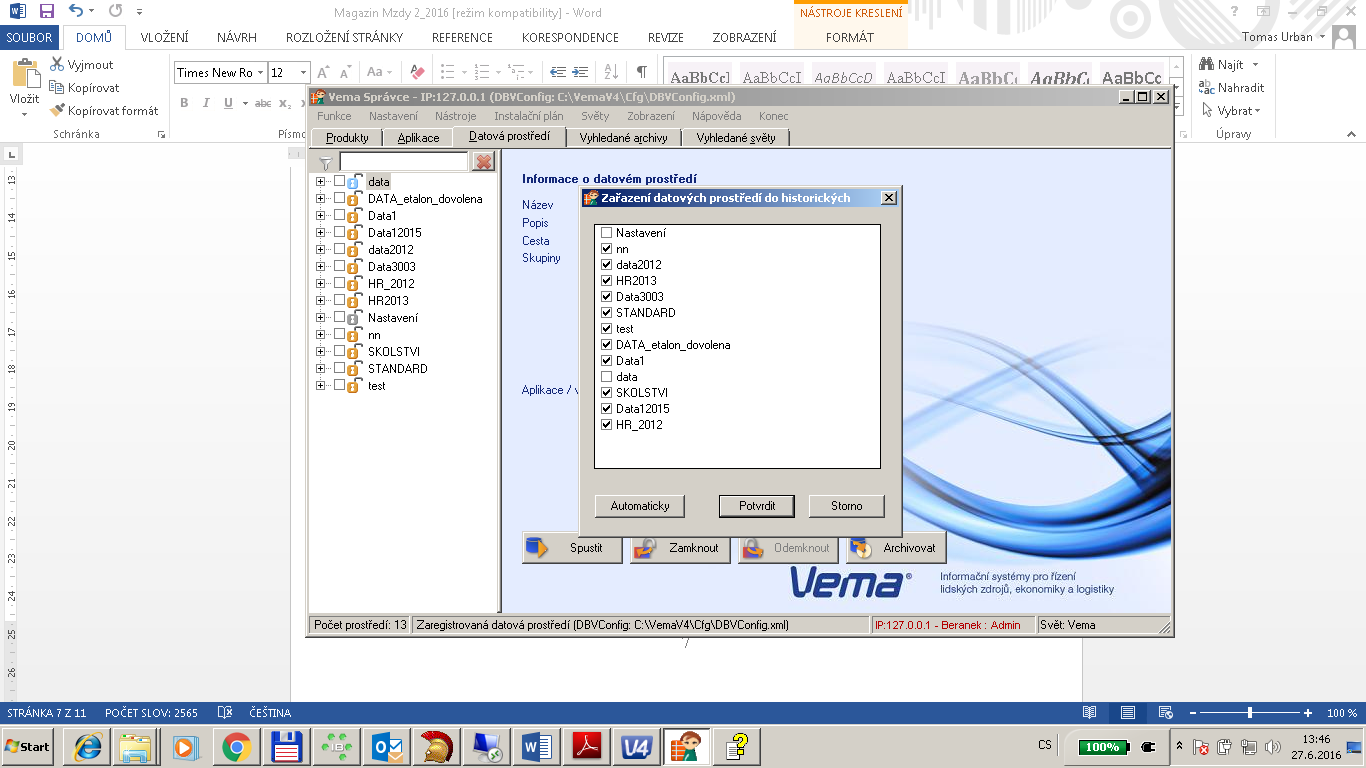
Task: Uncheck the nn checkbox in dialog
Action: [x=606, y=249]
